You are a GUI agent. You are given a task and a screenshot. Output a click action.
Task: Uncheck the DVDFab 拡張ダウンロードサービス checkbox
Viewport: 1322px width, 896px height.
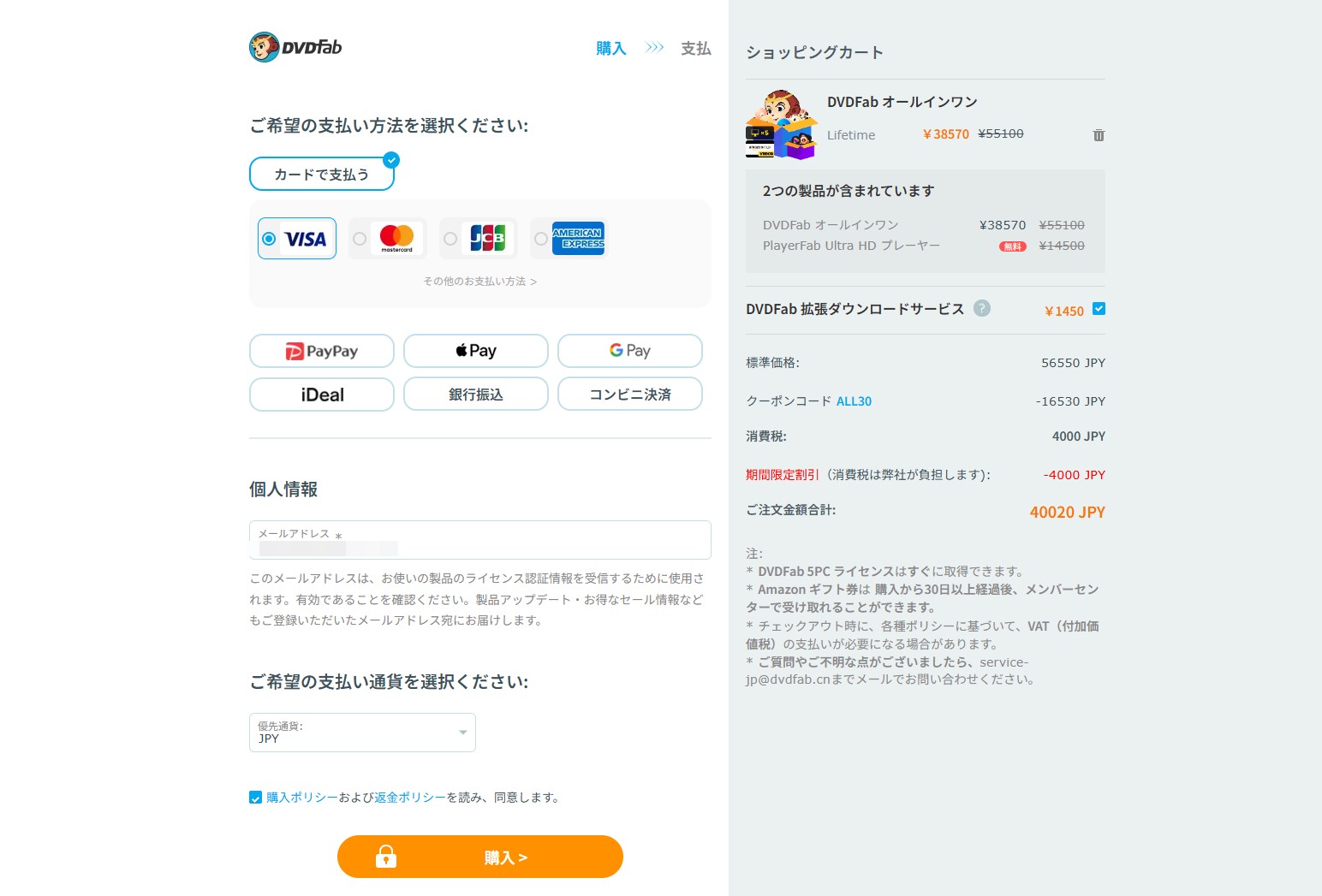pos(1099,309)
